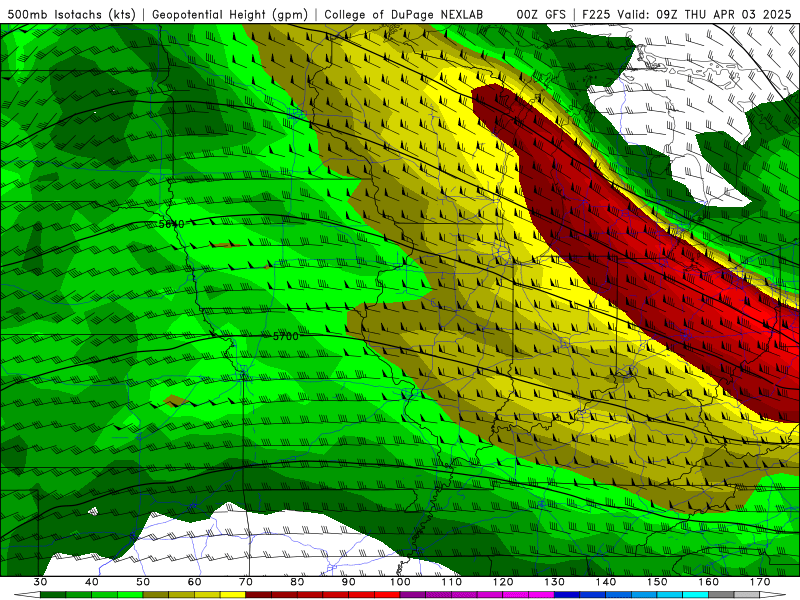800x600 pixels.
Task: Click the '00Z GFS' model run label
Action: point(541,14)
